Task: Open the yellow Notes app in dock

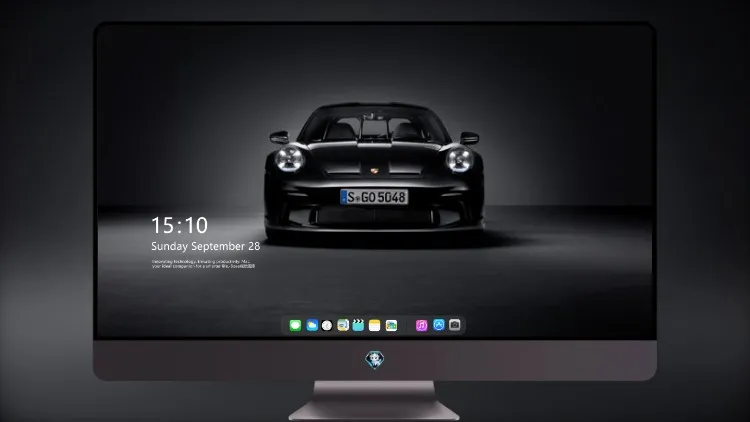Action: tap(375, 325)
